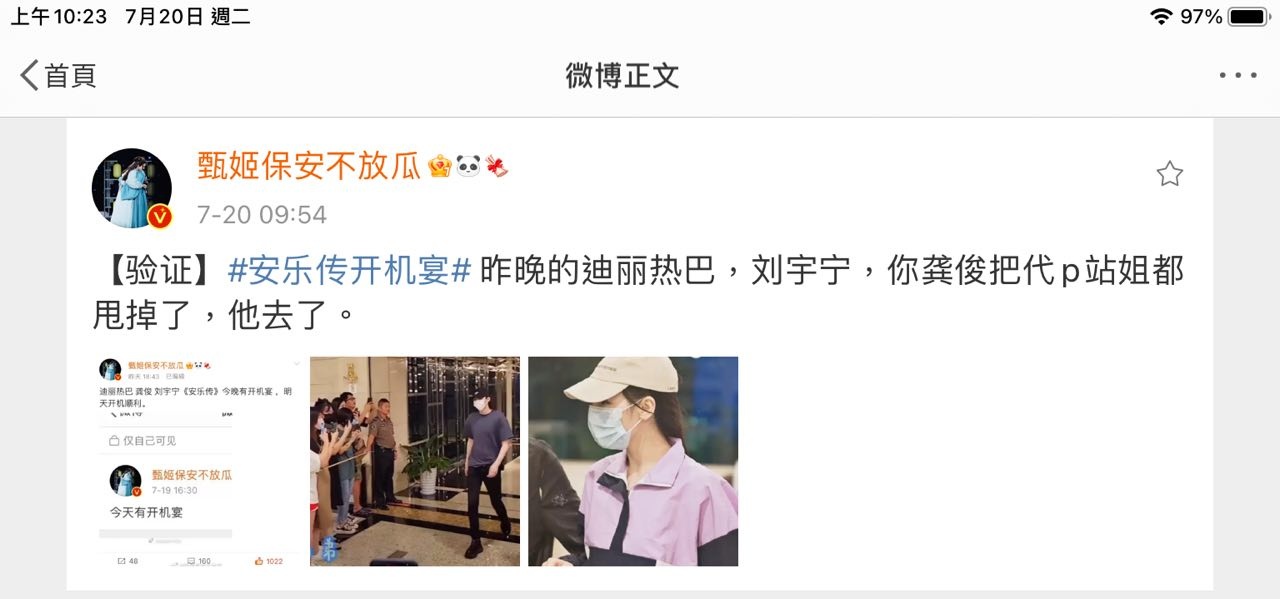The height and width of the screenshot is (599, 1280).
Task: Click the crown emoji beside the username
Action: pos(440,166)
